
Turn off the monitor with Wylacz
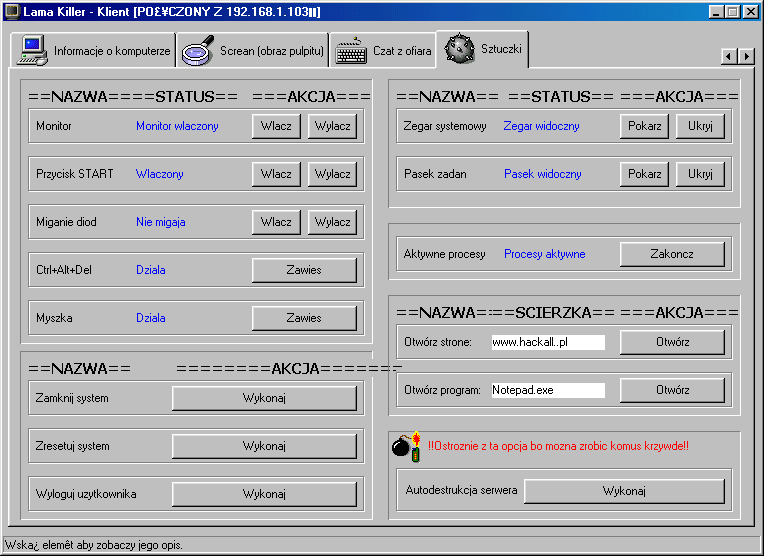click(x=332, y=126)
